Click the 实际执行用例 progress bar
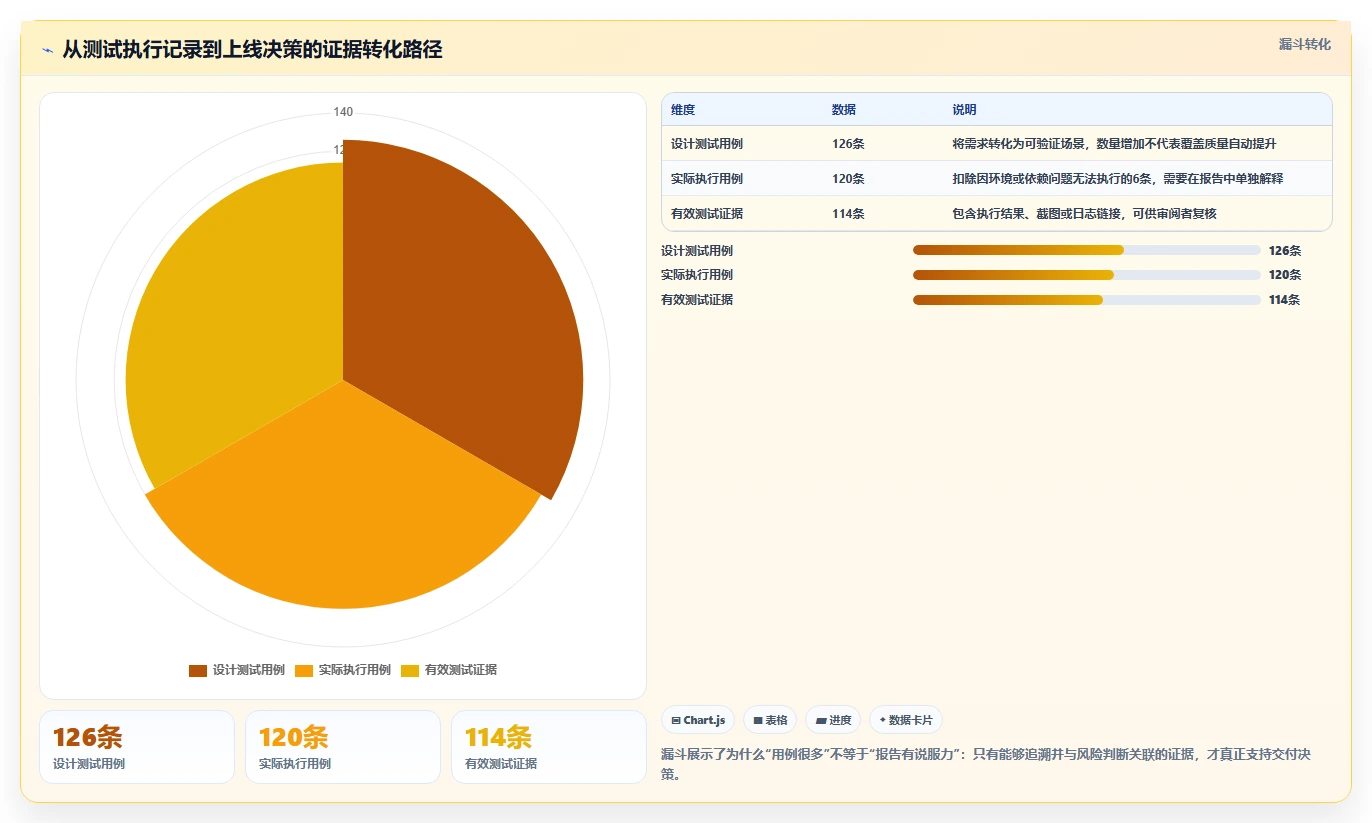Image resolution: width=1372 pixels, height=823 pixels. tap(1086, 275)
